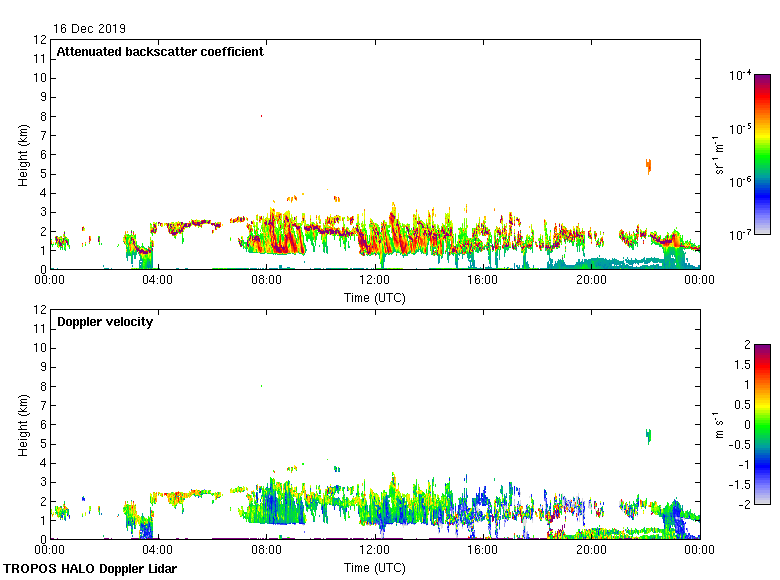Image resolution: width=780 pixels, height=580 pixels.
Task: Click the 16:00 tick under the backscatter plot
Action: (x=483, y=281)
